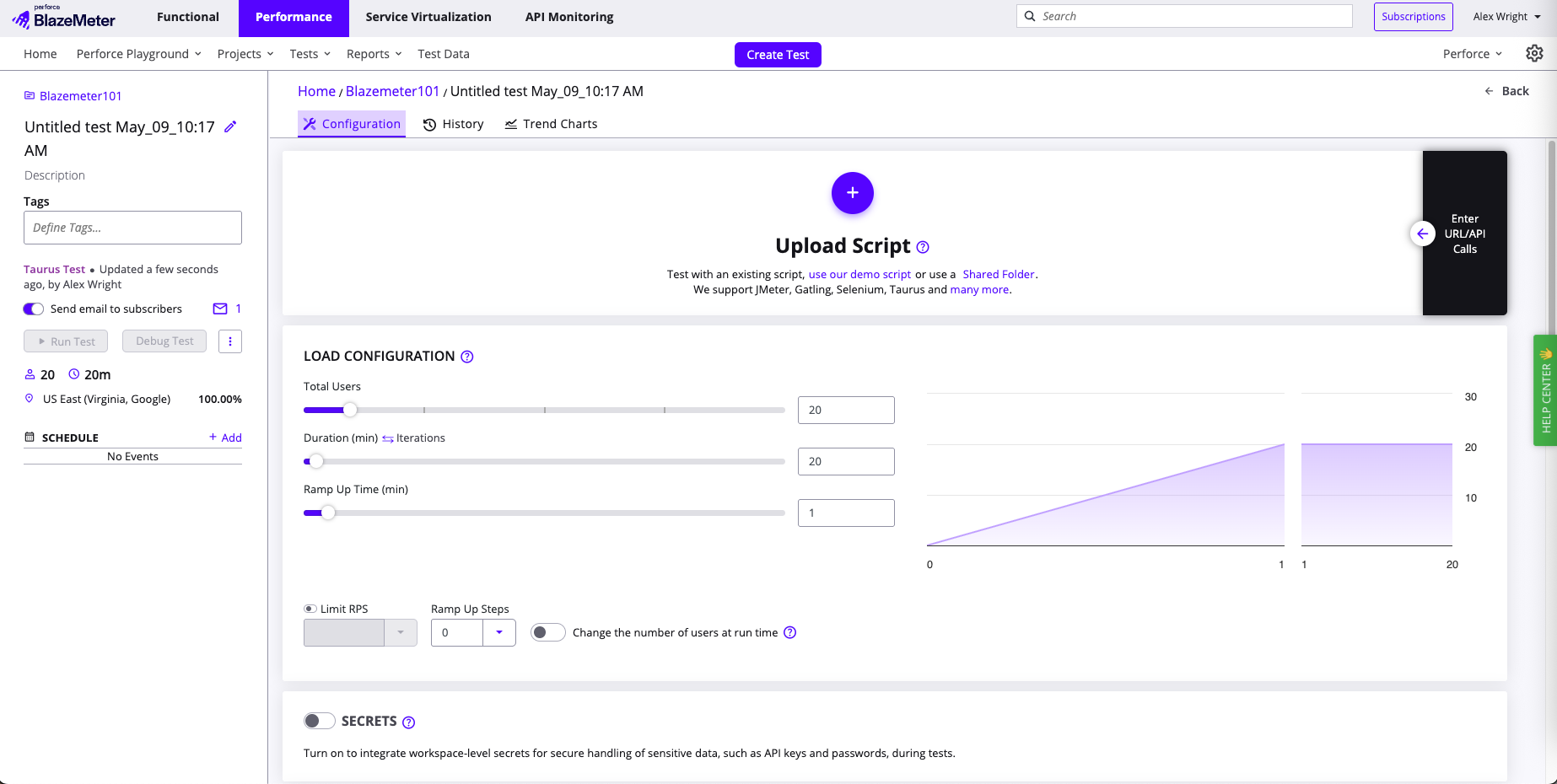This screenshot has width=1557, height=784.
Task: Click the left arrow on Enter URL/API panel
Action: coord(1422,234)
